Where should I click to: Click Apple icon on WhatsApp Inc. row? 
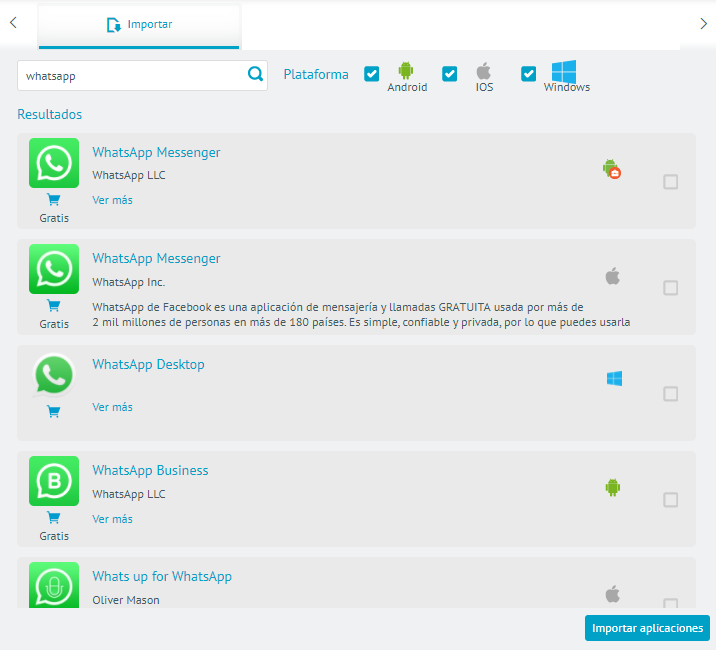613,276
